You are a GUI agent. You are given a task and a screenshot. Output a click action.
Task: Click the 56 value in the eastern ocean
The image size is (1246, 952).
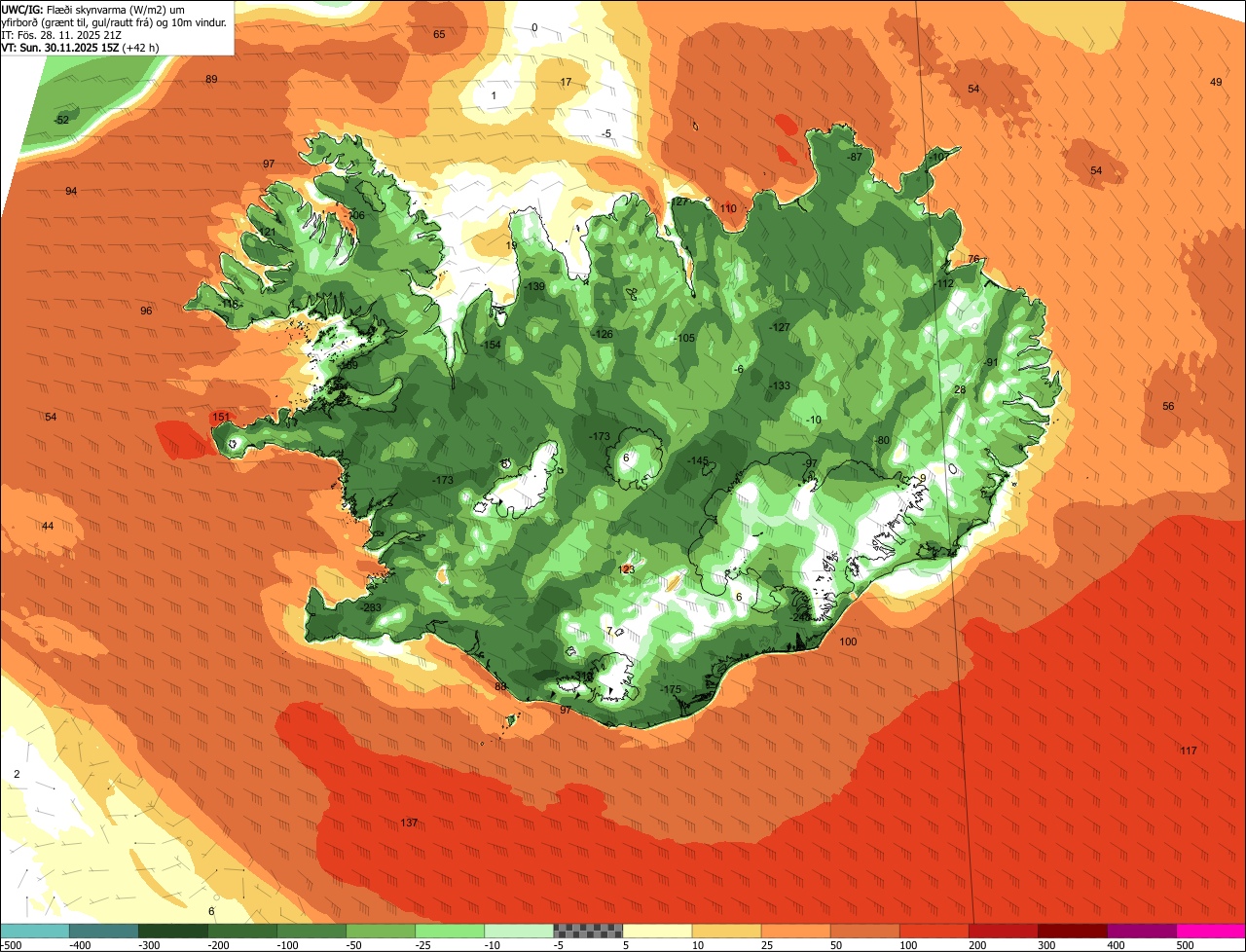click(1168, 406)
